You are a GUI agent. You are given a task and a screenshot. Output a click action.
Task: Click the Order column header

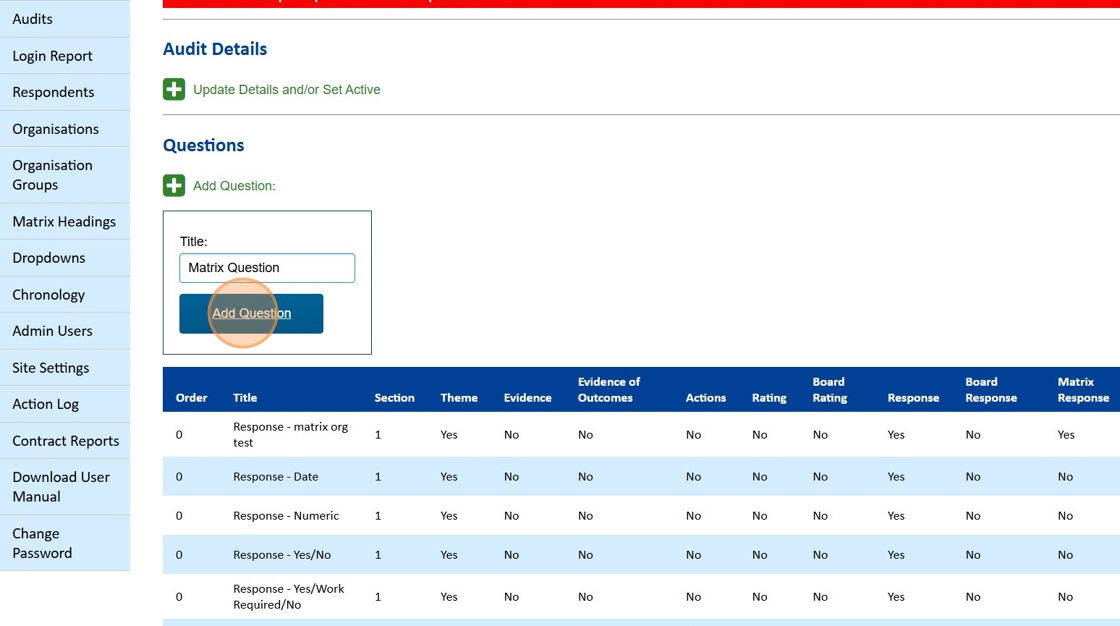pyautogui.click(x=191, y=397)
